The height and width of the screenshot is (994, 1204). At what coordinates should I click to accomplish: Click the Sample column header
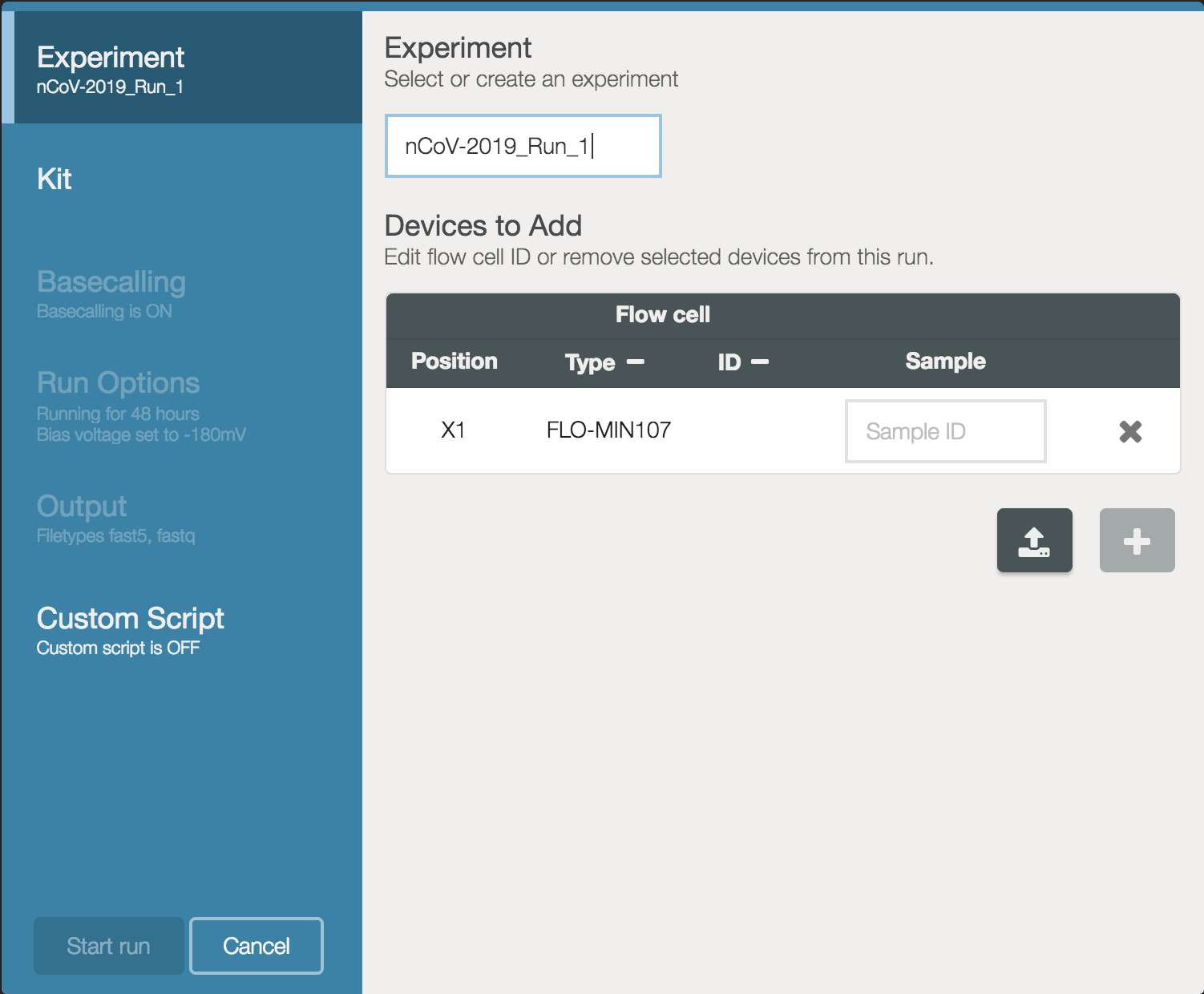945,362
